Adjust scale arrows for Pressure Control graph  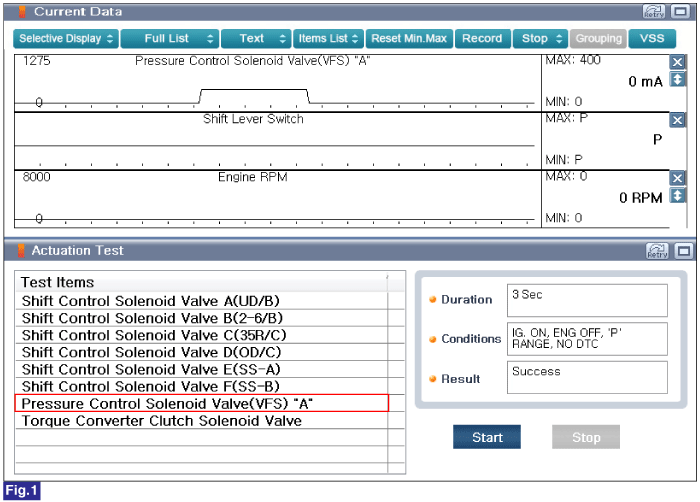point(677,79)
